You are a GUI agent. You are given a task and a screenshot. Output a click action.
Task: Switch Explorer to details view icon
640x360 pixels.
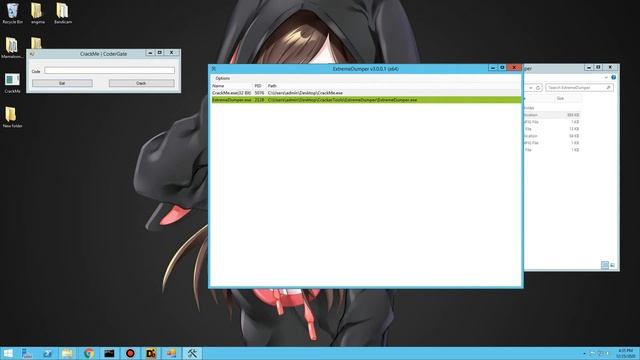tap(605, 265)
